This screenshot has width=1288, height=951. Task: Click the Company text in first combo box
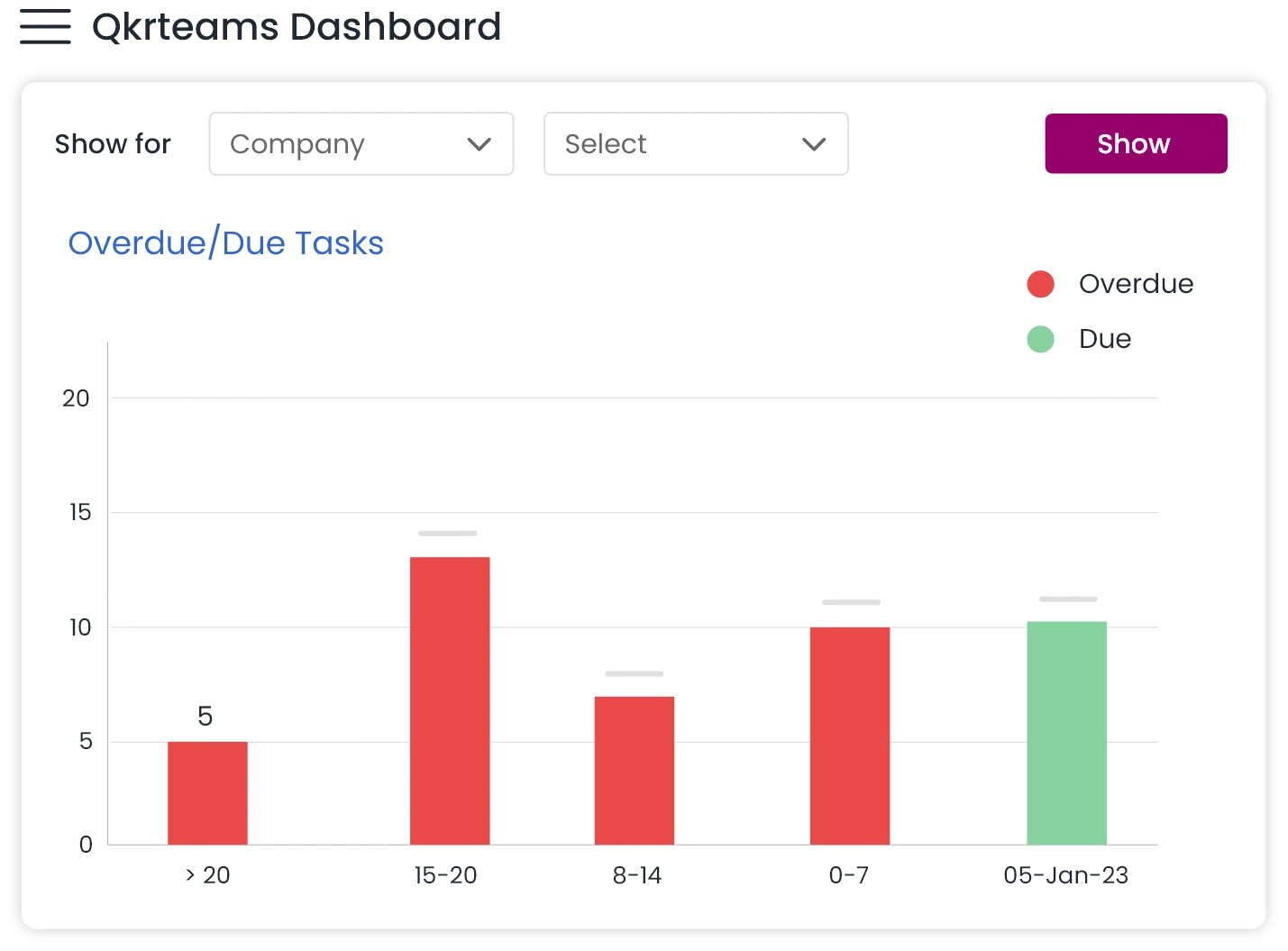point(297,144)
